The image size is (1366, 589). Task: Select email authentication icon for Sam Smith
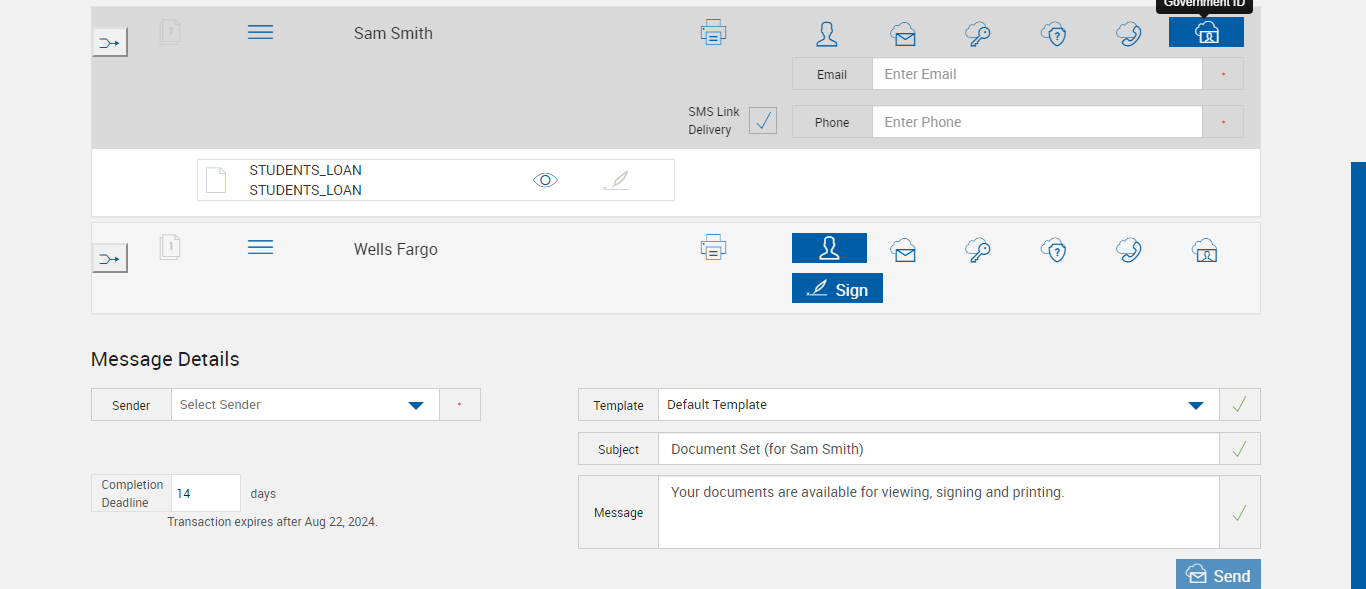(903, 34)
